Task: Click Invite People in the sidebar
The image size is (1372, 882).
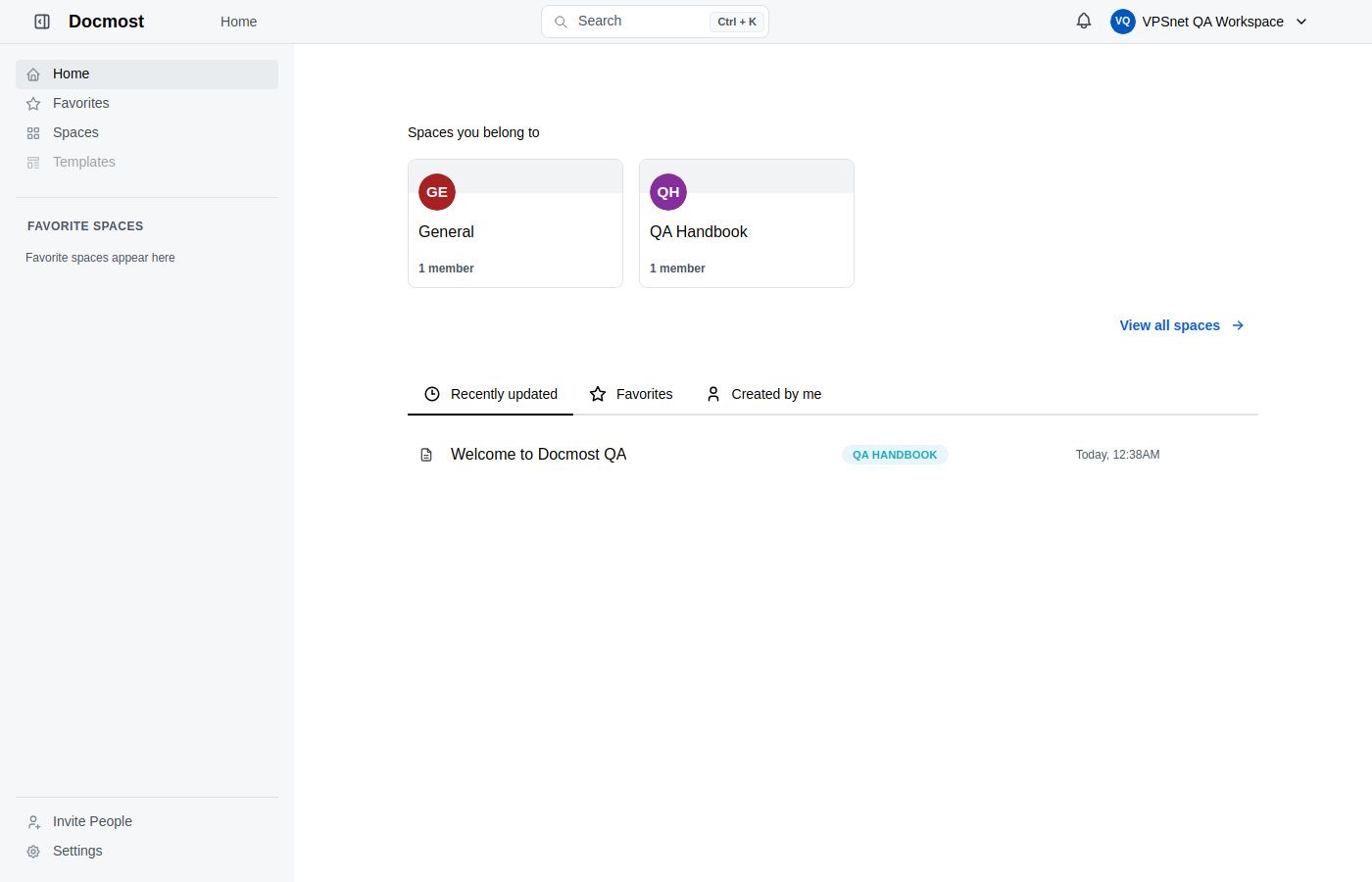Action: coord(147,821)
